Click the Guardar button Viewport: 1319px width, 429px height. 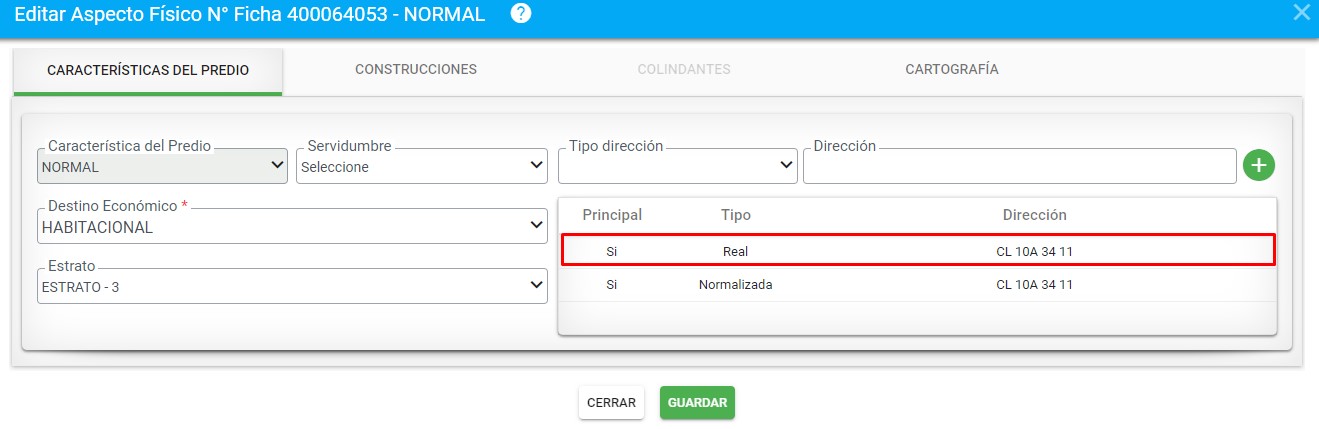pos(697,402)
